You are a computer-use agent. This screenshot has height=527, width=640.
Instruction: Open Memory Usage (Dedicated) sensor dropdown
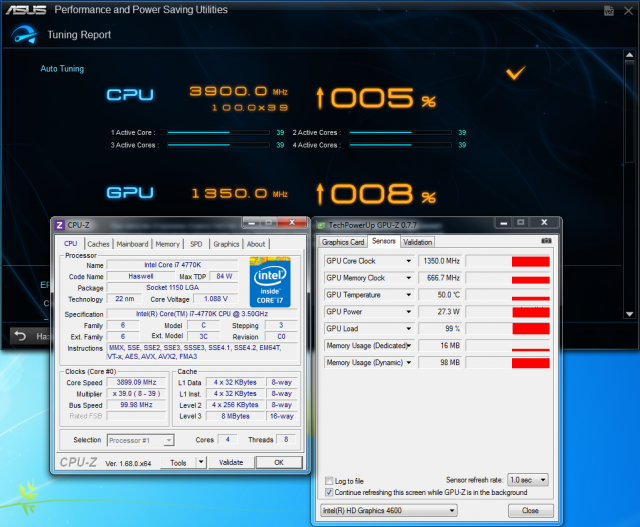click(409, 346)
